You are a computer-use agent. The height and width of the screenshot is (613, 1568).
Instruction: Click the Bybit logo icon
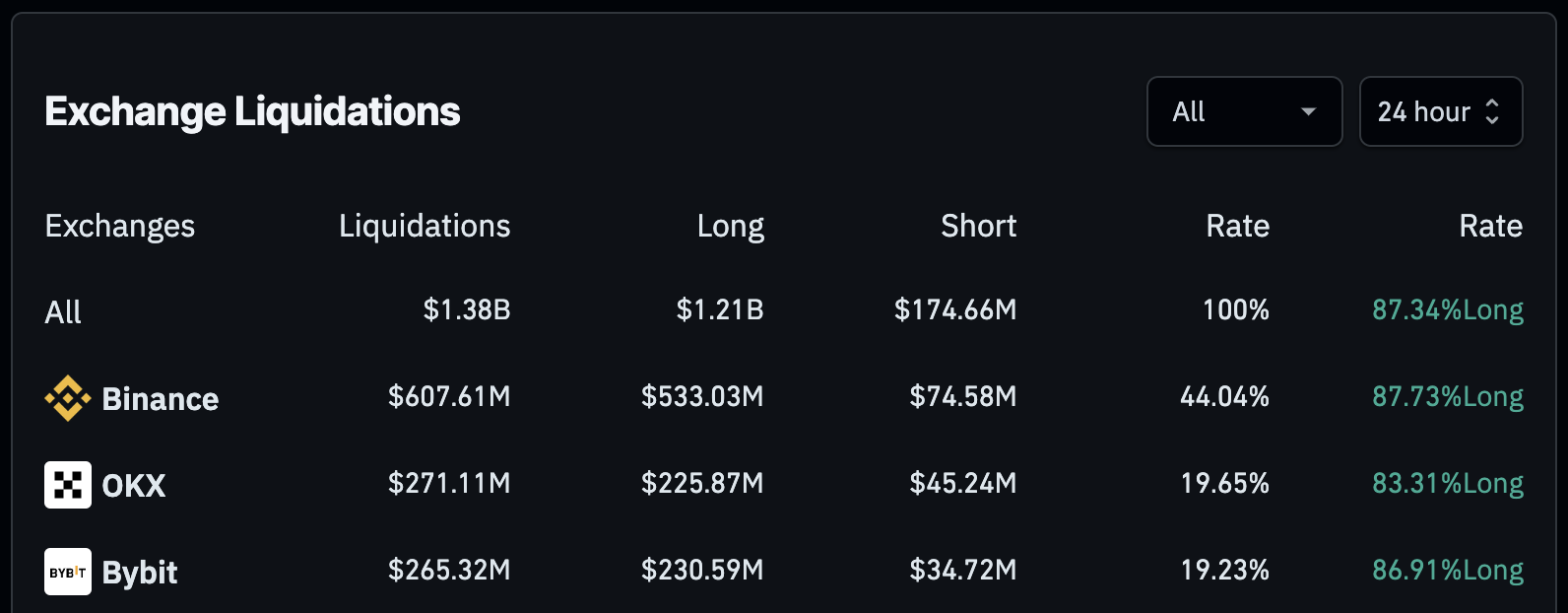[67, 572]
